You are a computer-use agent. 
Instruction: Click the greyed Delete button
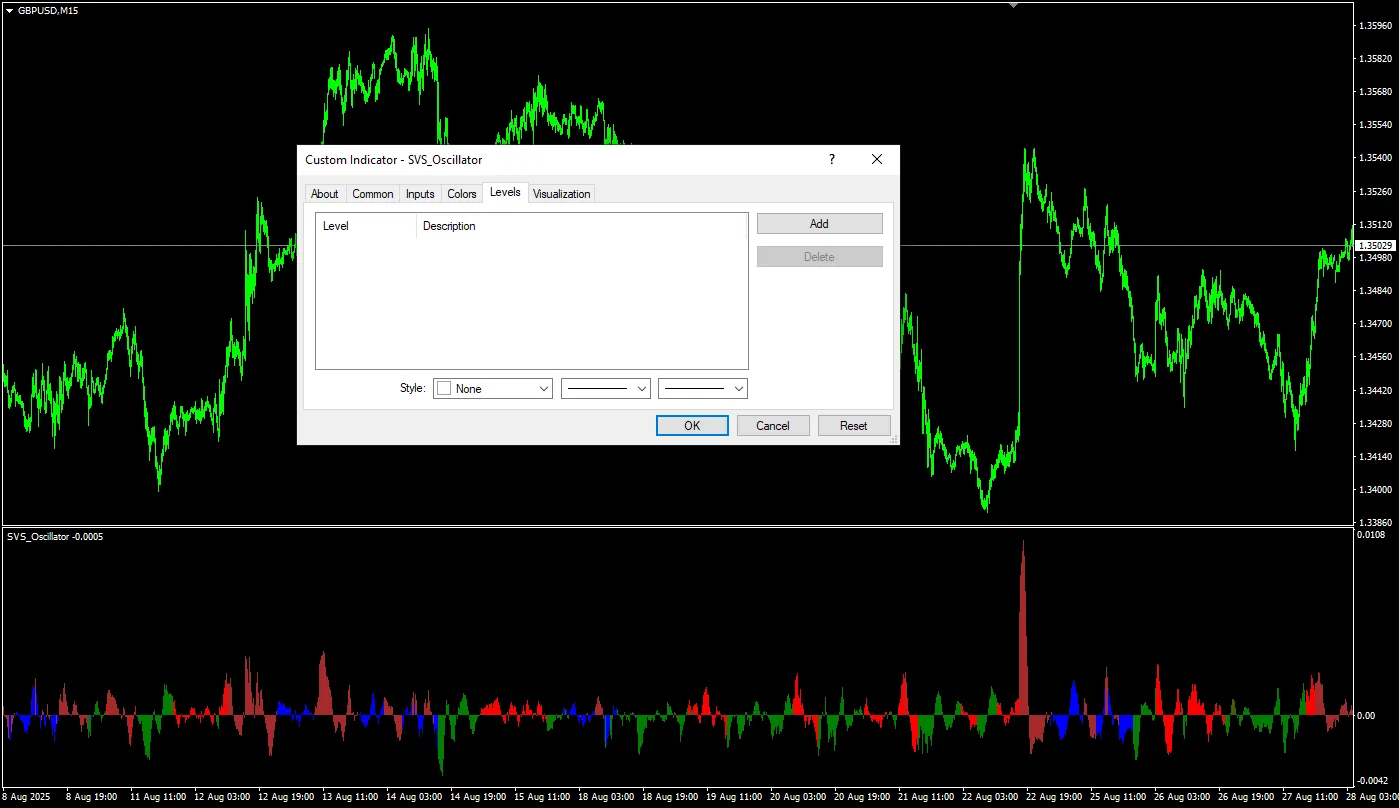point(819,257)
